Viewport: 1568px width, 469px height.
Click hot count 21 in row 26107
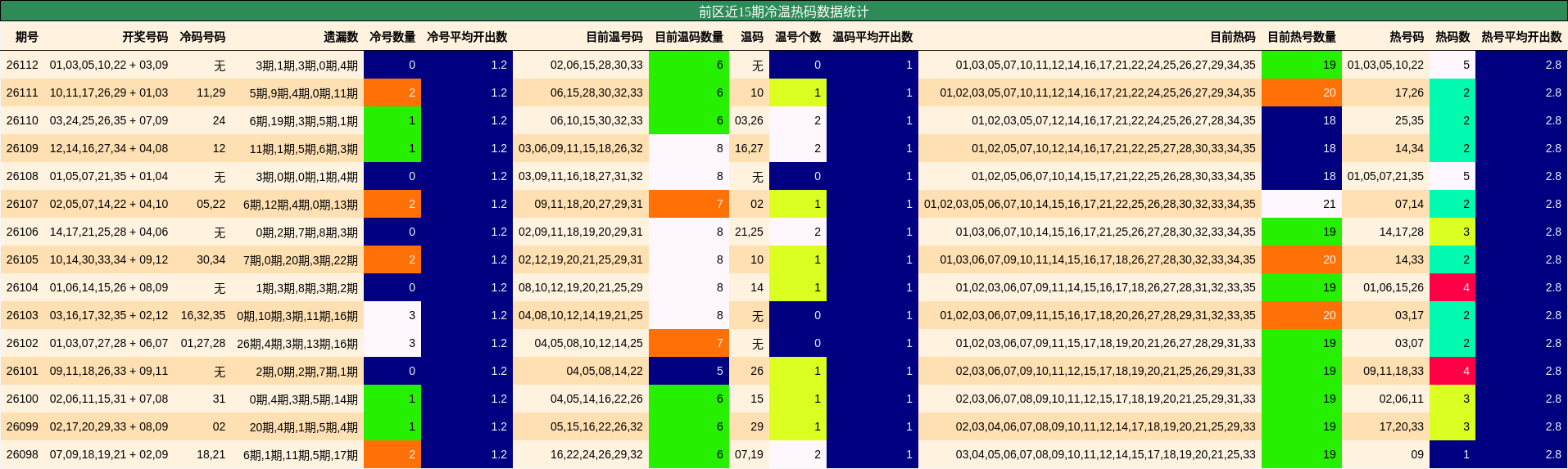pyautogui.click(x=1302, y=204)
